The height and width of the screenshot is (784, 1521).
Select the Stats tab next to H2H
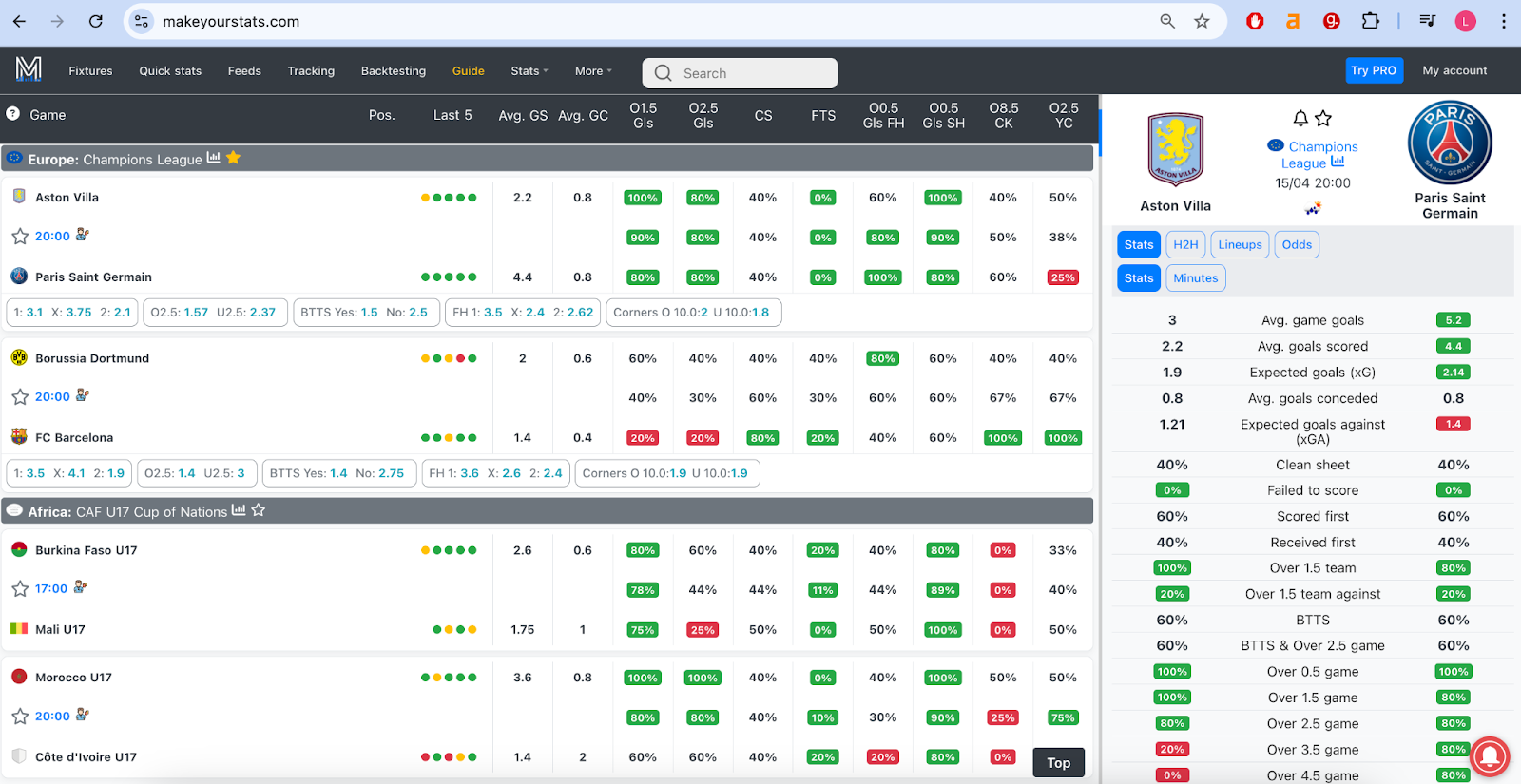coord(1139,244)
